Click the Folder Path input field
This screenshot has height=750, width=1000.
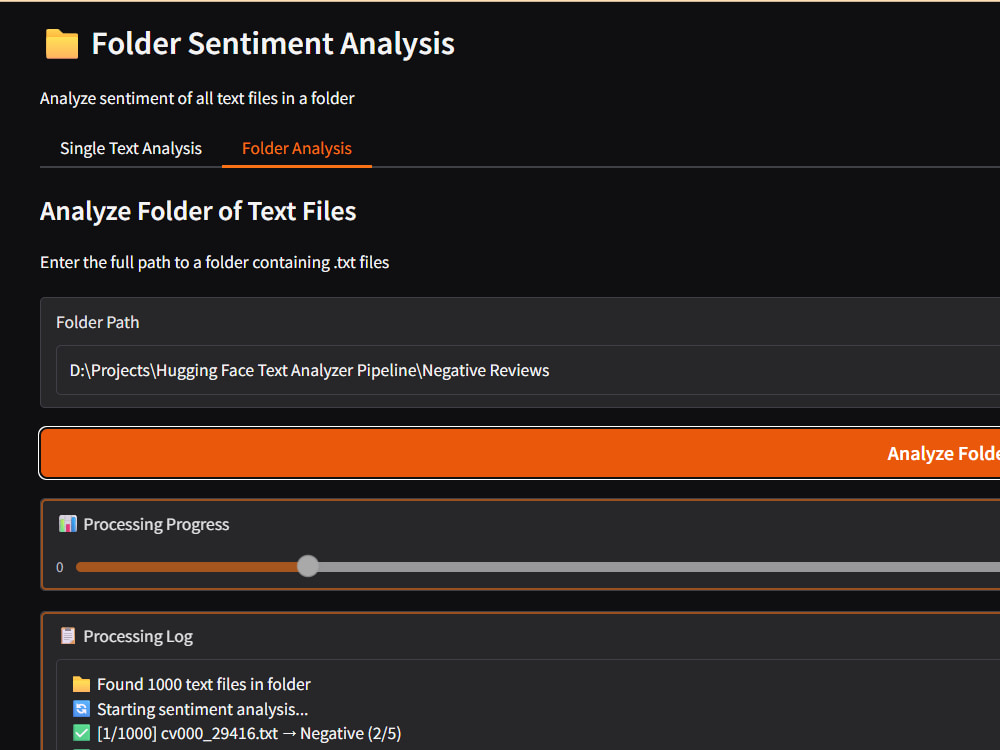(528, 371)
